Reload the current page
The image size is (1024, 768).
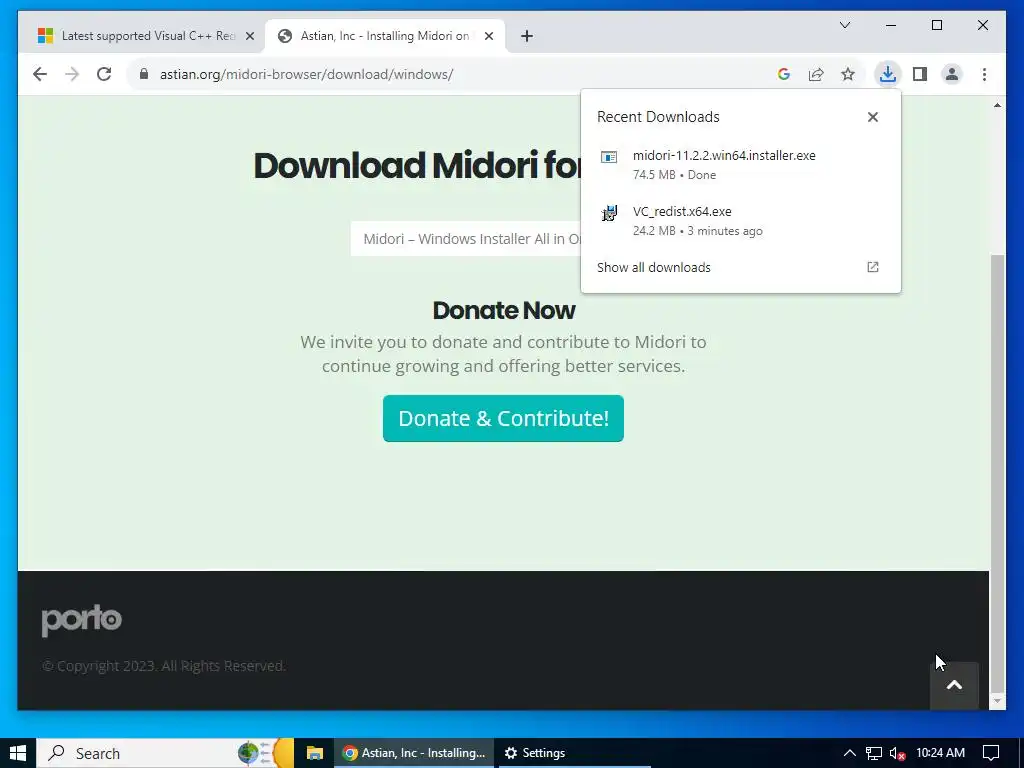(104, 74)
